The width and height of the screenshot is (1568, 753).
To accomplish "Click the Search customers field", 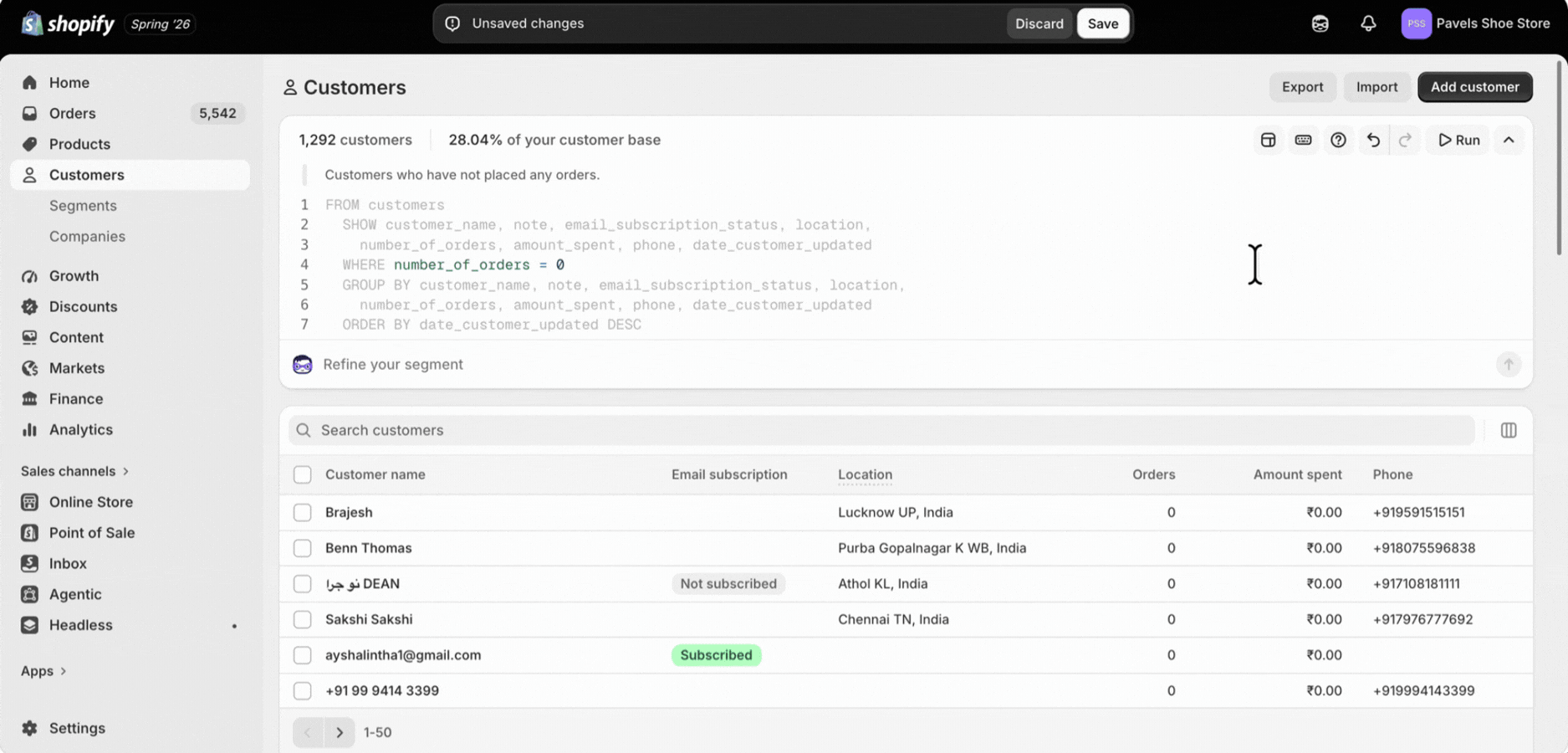I will [881, 430].
